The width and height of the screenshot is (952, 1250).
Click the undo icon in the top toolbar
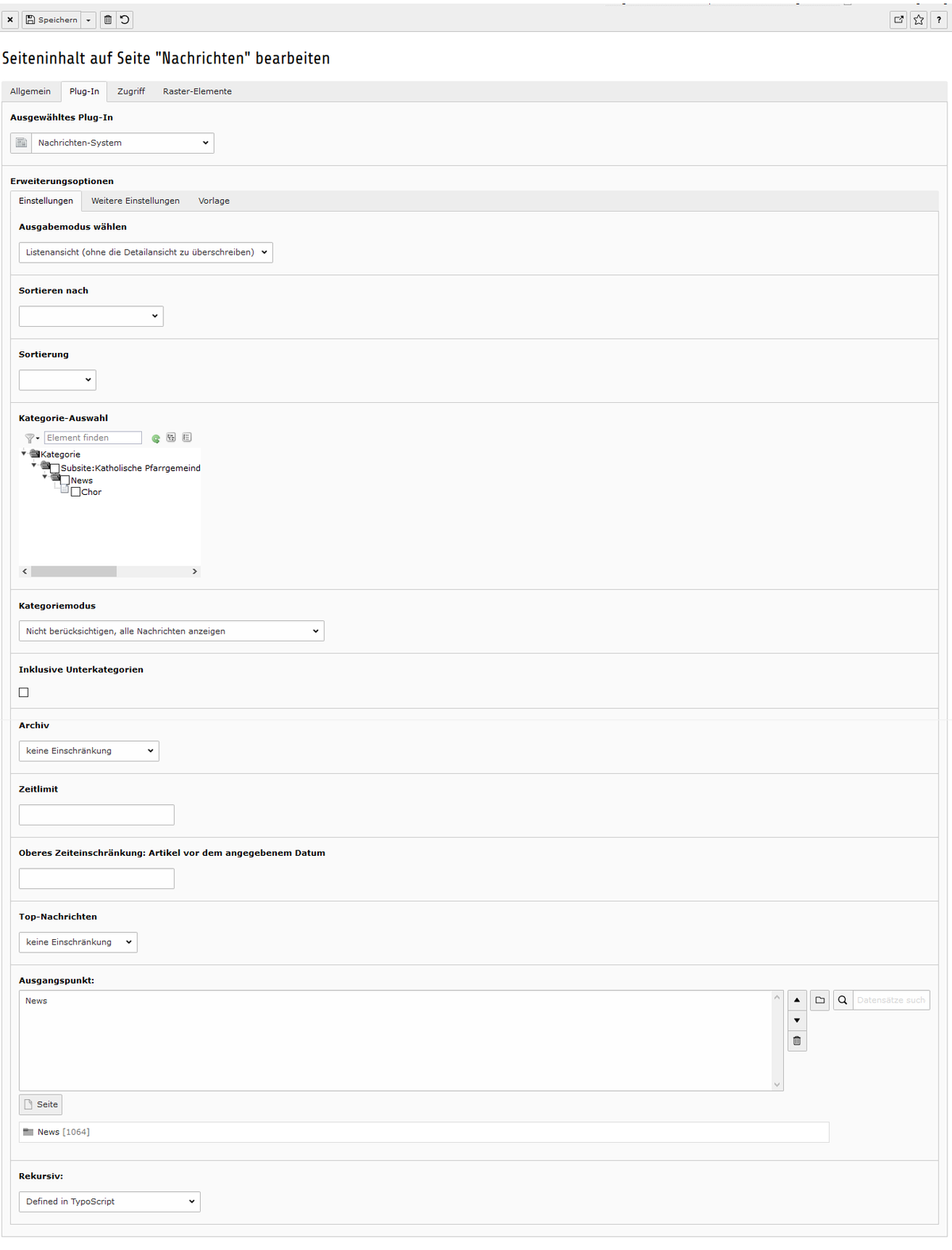click(x=125, y=20)
